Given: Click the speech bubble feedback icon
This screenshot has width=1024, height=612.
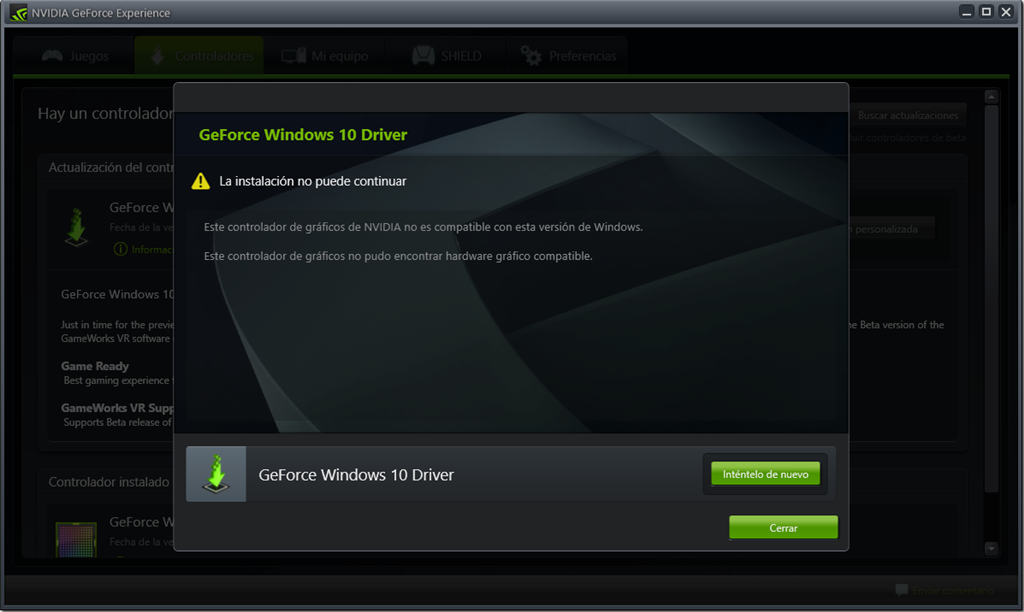Looking at the screenshot, I should click(901, 590).
